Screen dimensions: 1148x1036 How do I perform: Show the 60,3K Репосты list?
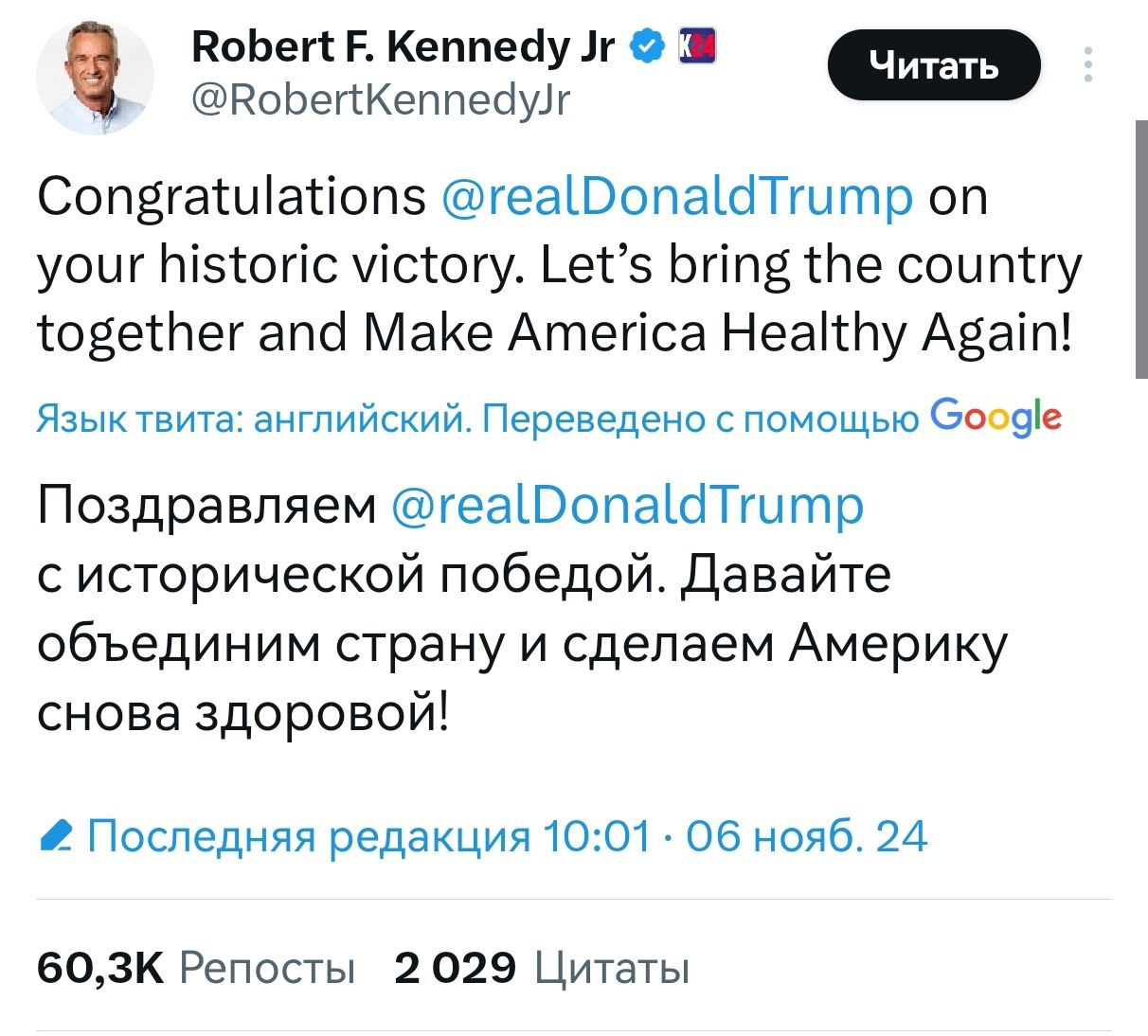pyautogui.click(x=196, y=968)
